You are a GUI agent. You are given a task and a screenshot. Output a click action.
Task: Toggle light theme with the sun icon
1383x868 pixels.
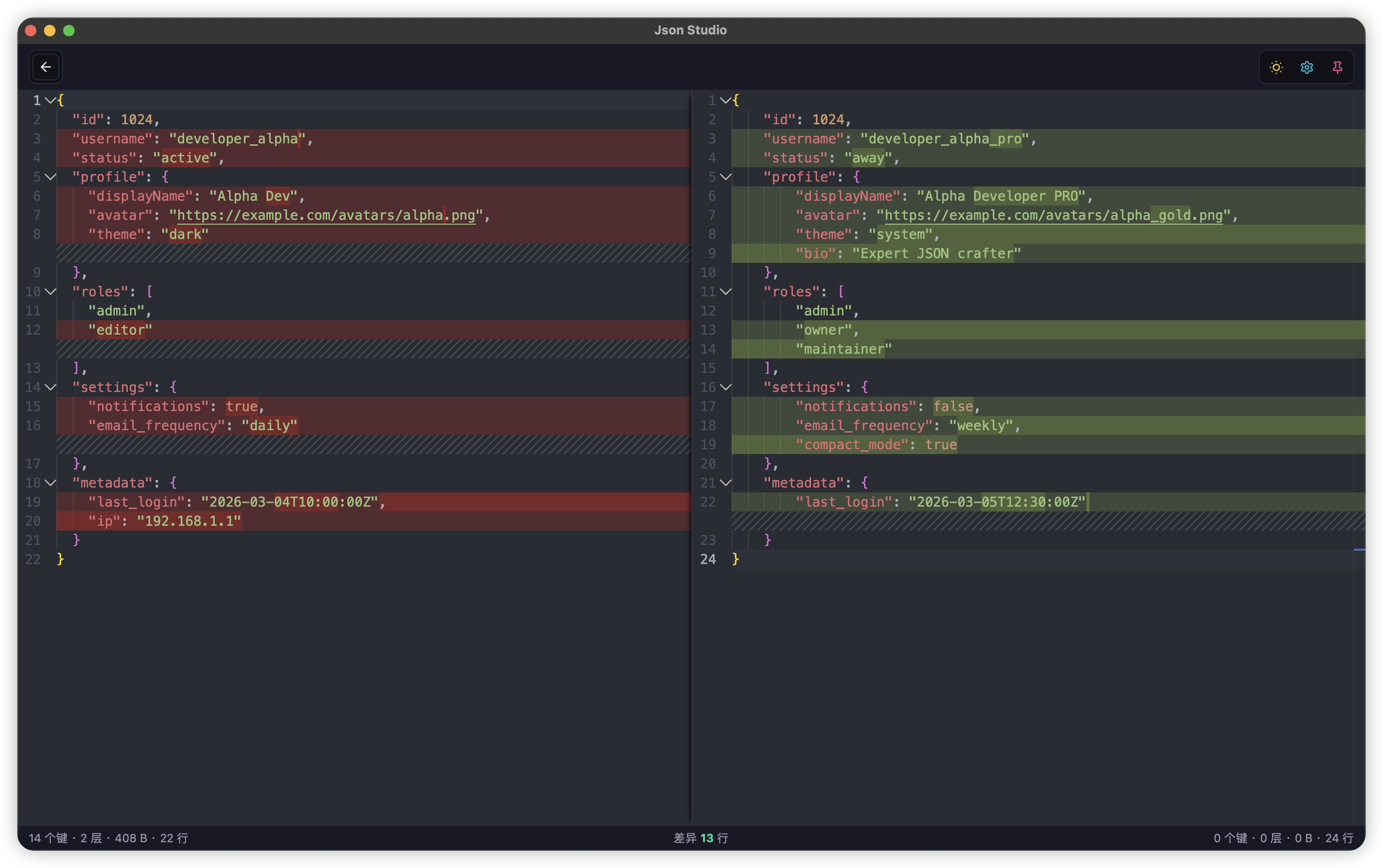pos(1275,67)
